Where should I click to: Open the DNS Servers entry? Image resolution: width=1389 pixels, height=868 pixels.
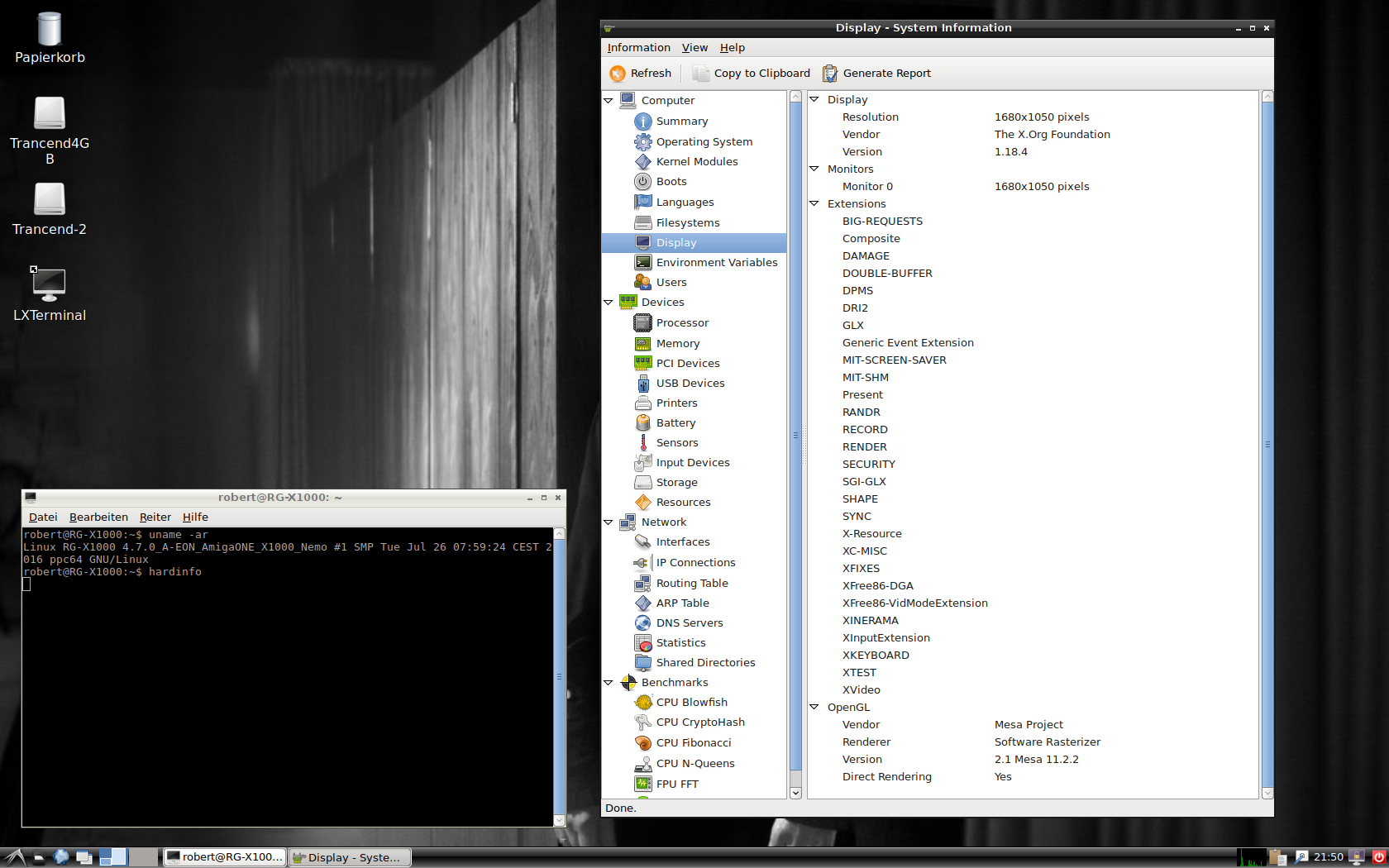point(689,623)
